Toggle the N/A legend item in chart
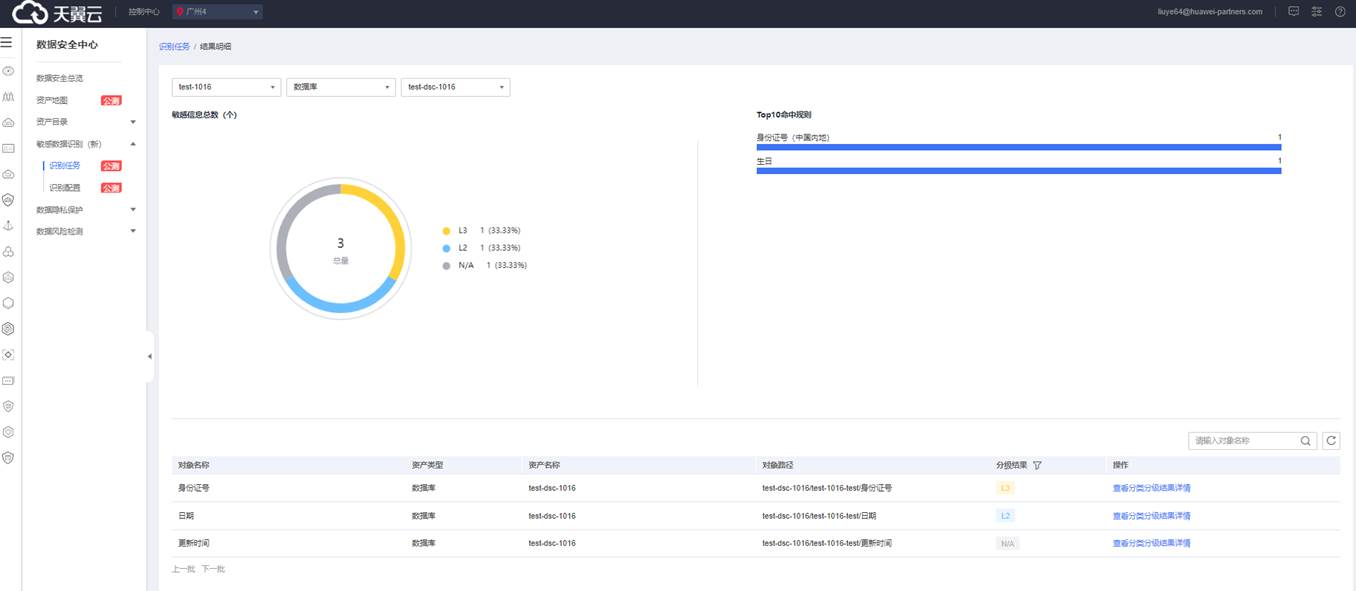Viewport: 1356px width, 591px height. (x=464, y=266)
